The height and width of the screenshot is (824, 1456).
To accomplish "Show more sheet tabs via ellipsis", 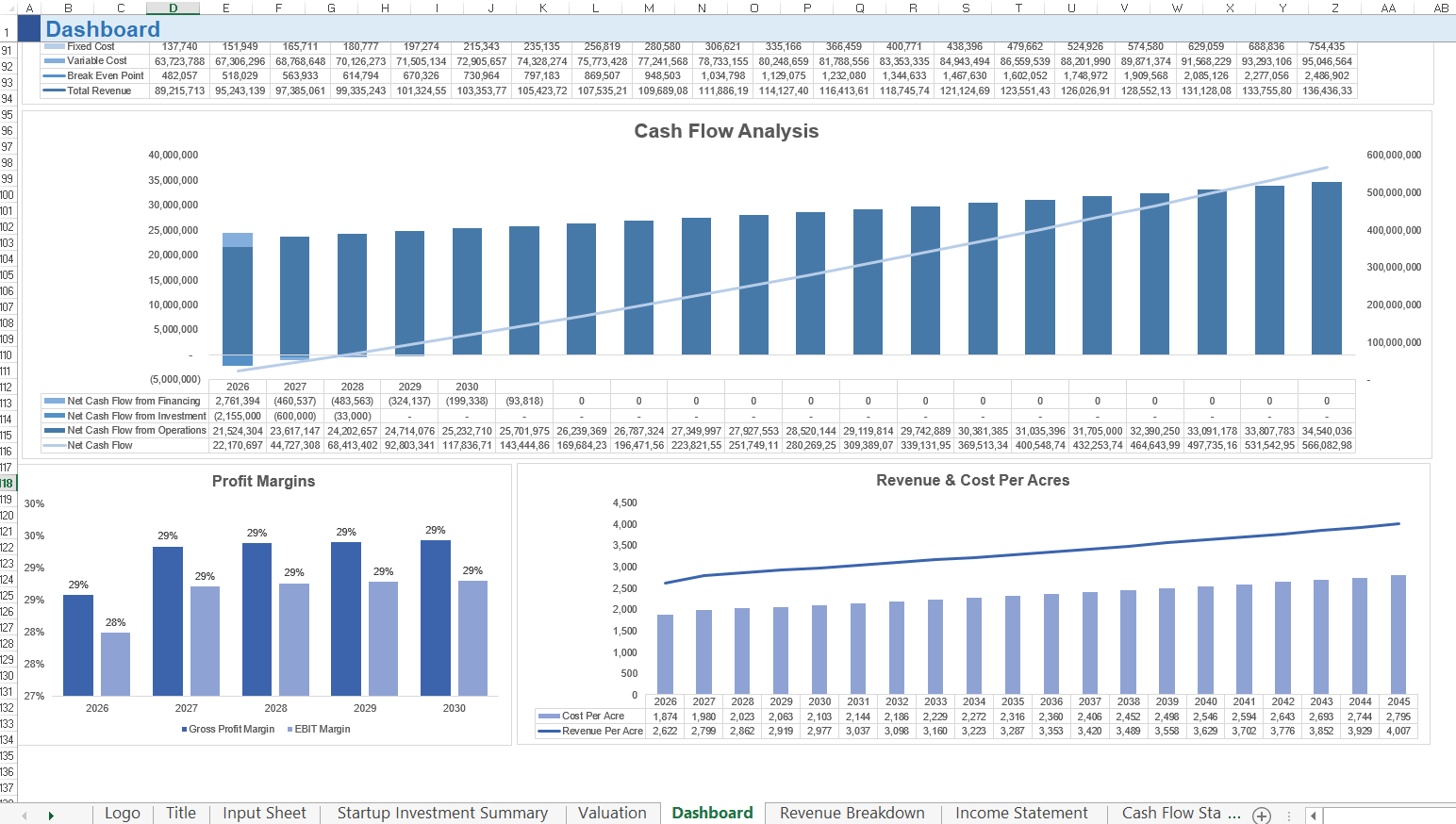I will [1234, 814].
